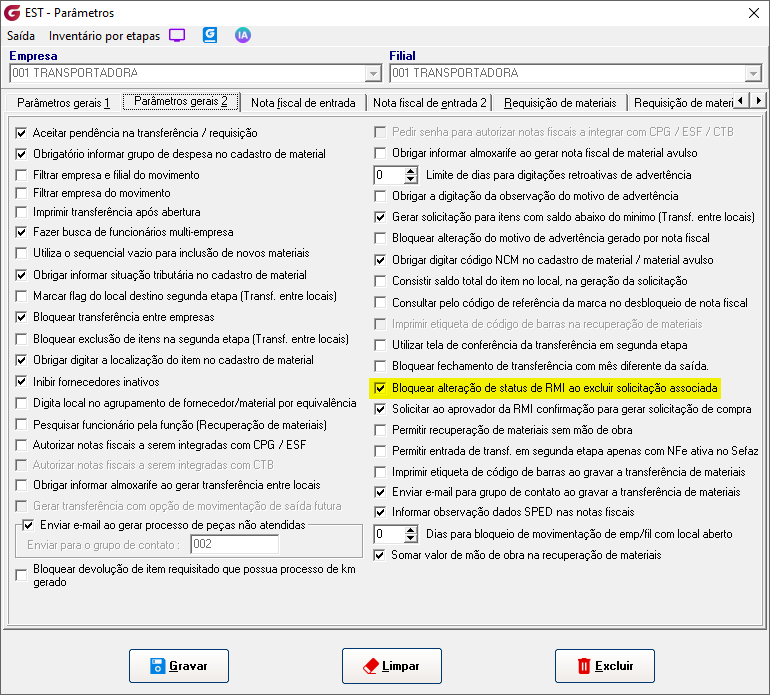Enable Bloquear devolução de item requisitado checkbox
Viewport: 770px width, 695px height.
21,575
